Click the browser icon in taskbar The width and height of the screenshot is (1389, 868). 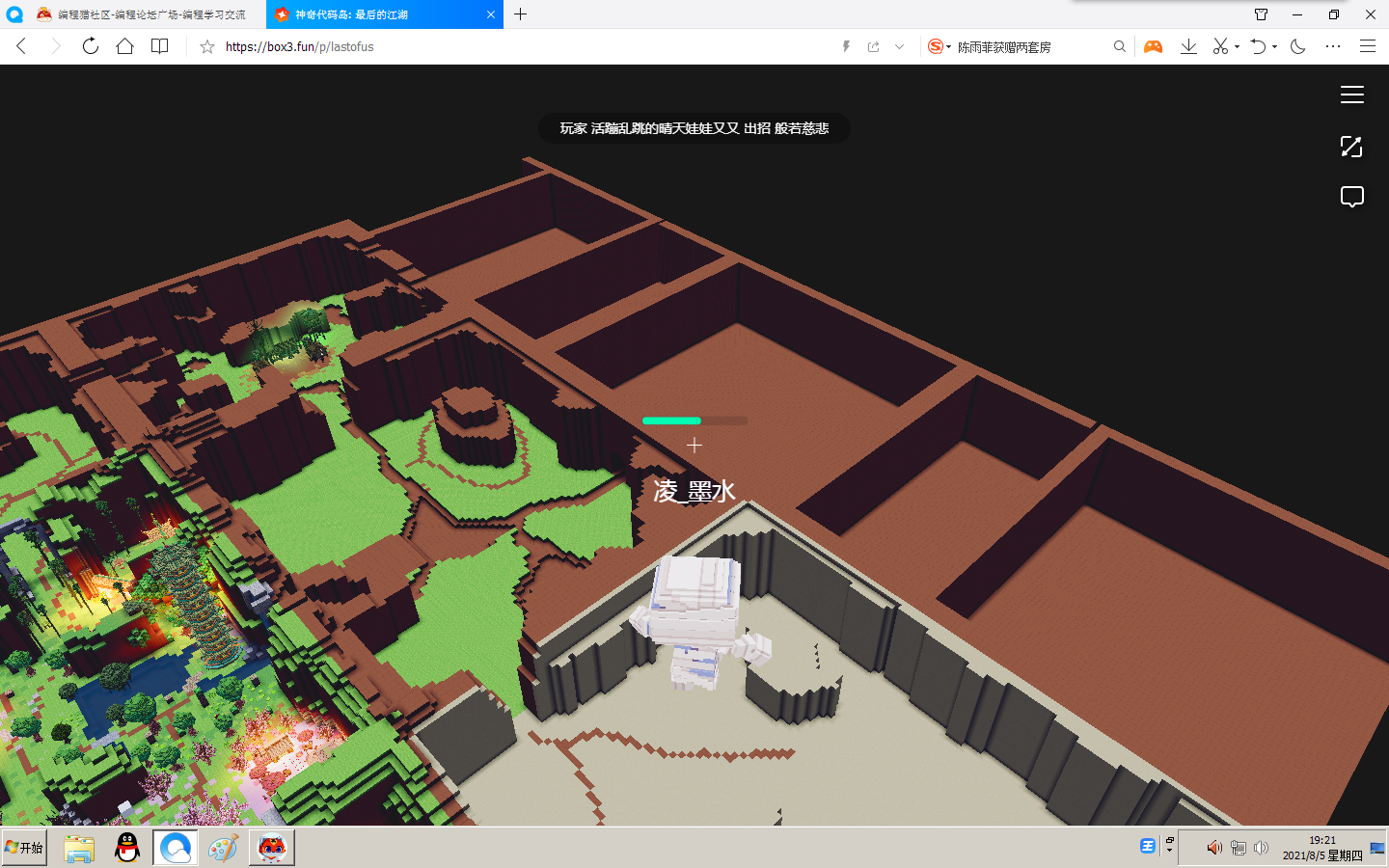click(x=176, y=848)
